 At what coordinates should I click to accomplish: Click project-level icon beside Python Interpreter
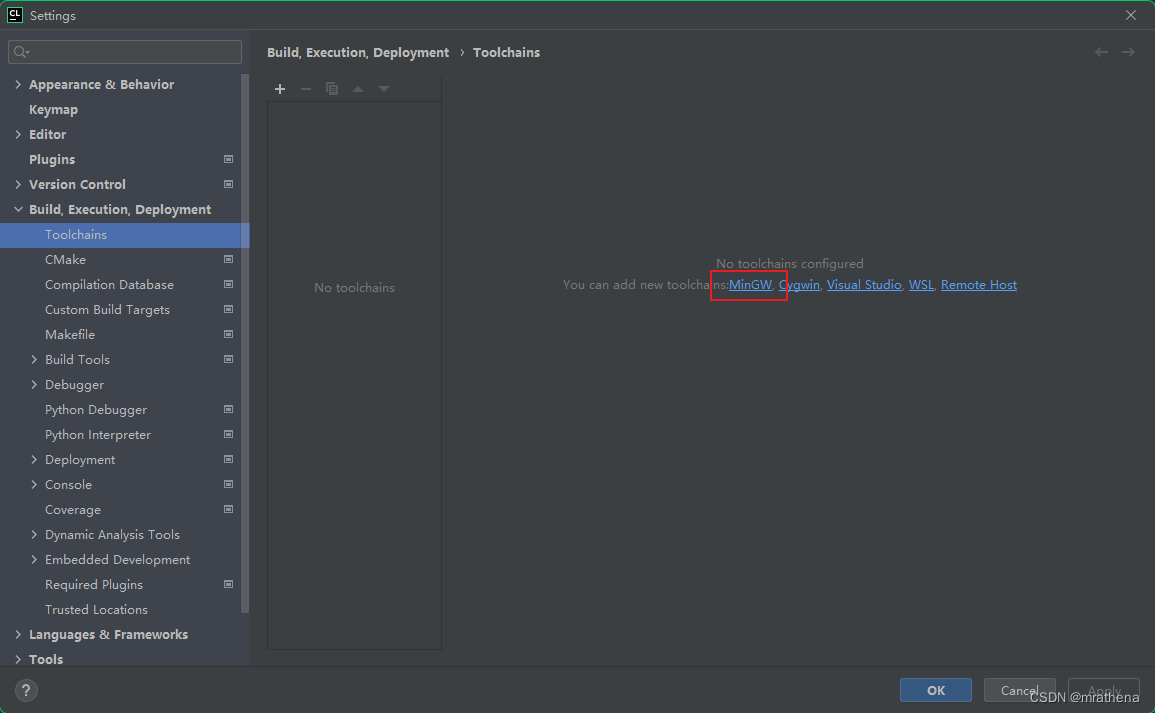coord(228,435)
